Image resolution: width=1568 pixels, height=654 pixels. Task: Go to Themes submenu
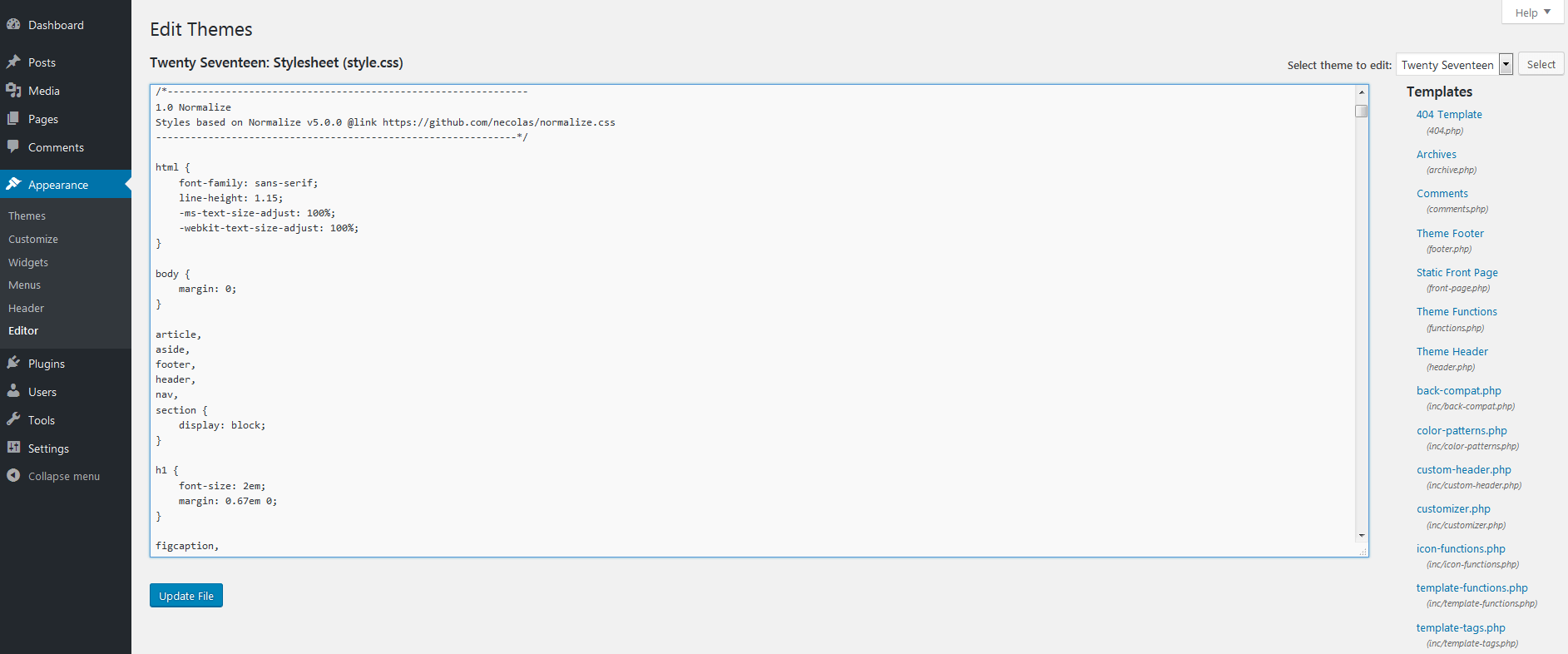[27, 216]
